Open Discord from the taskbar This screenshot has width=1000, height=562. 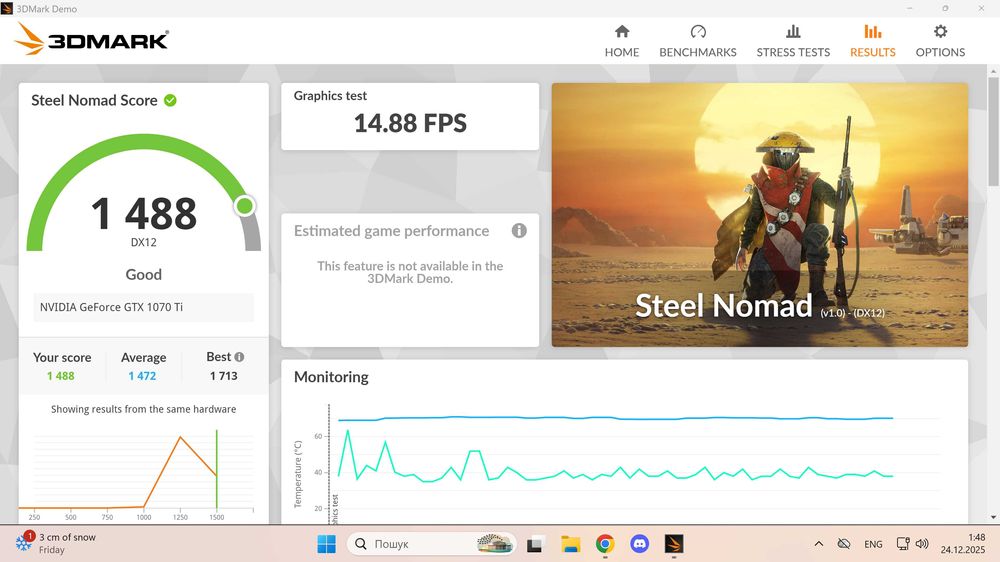pyautogui.click(x=640, y=544)
